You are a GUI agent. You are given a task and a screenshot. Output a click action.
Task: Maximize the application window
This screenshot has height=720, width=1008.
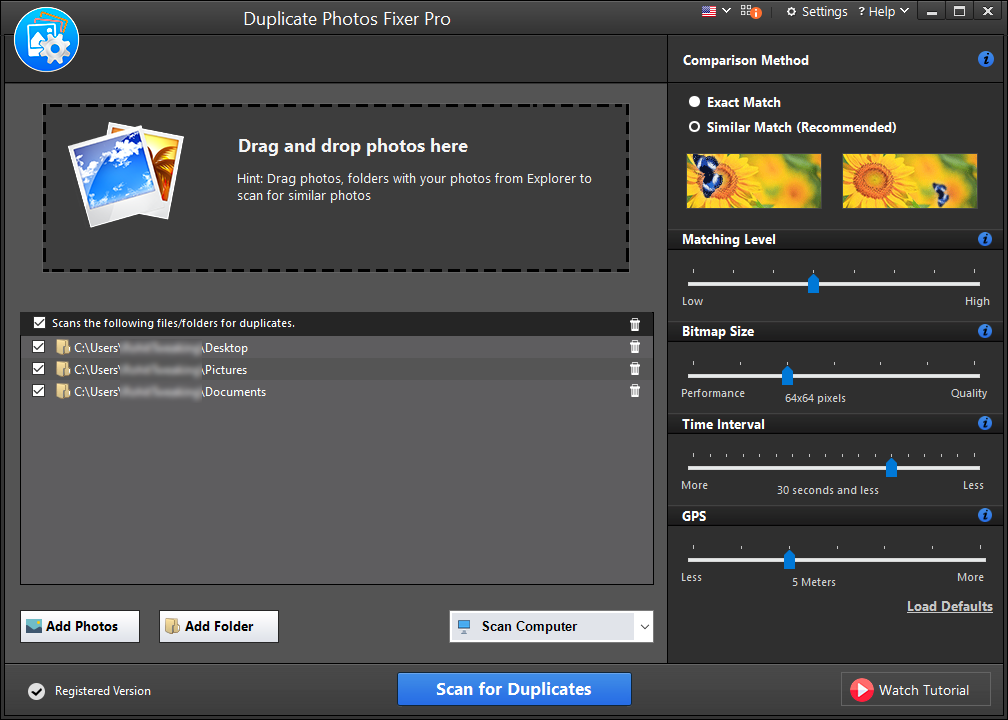pyautogui.click(x=960, y=12)
